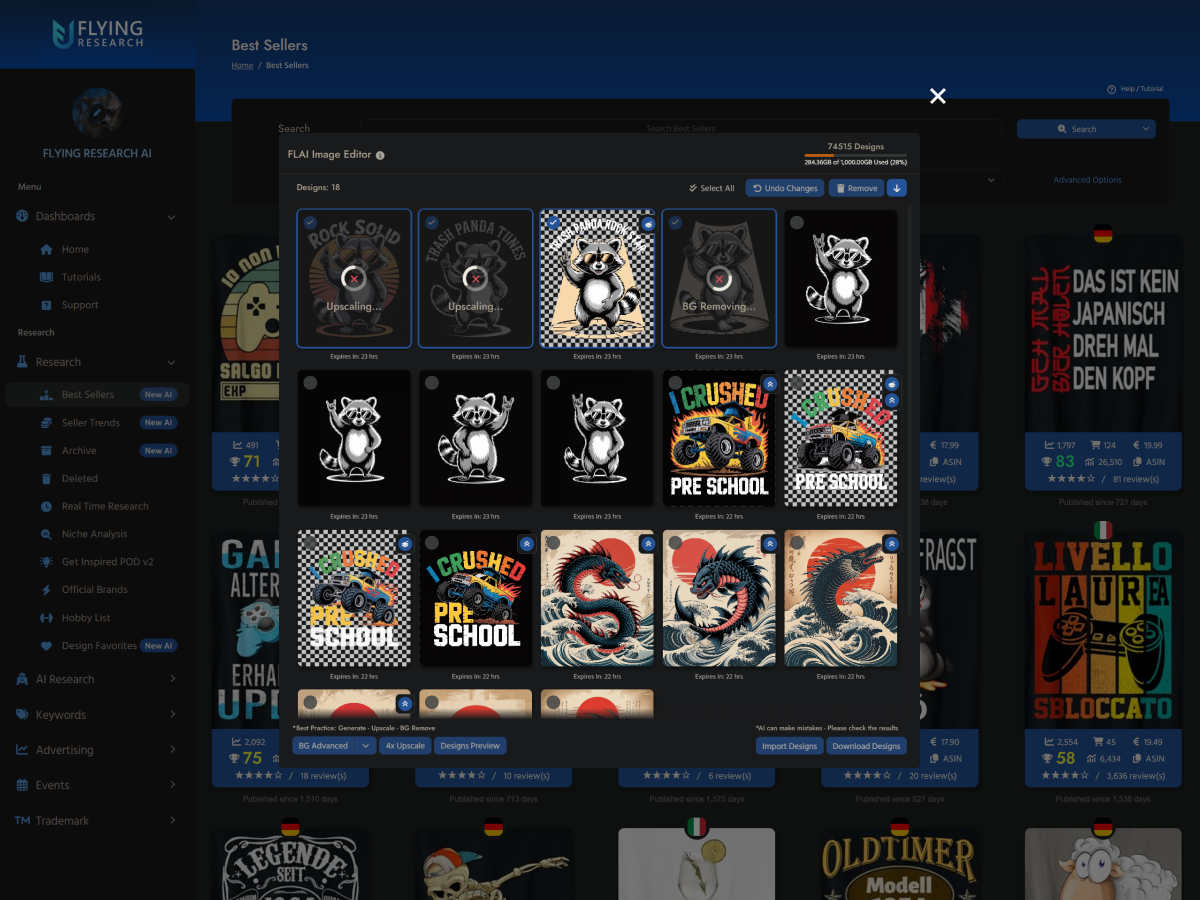Select the red-sun dragon design checkbox
The image size is (1200, 900).
pyautogui.click(x=553, y=543)
